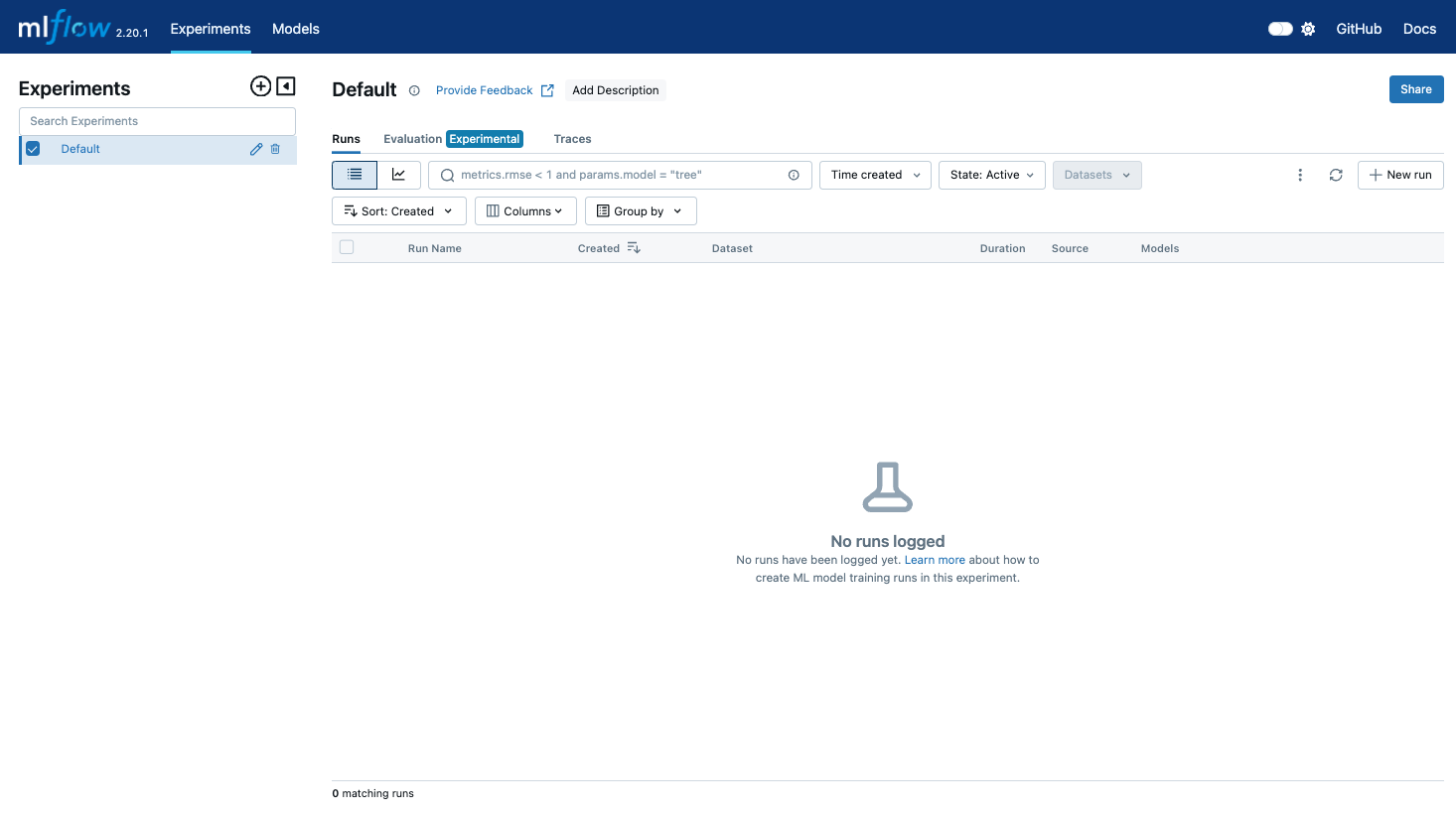Open the Datasets filter dropdown
1456x814 pixels.
pos(1097,175)
